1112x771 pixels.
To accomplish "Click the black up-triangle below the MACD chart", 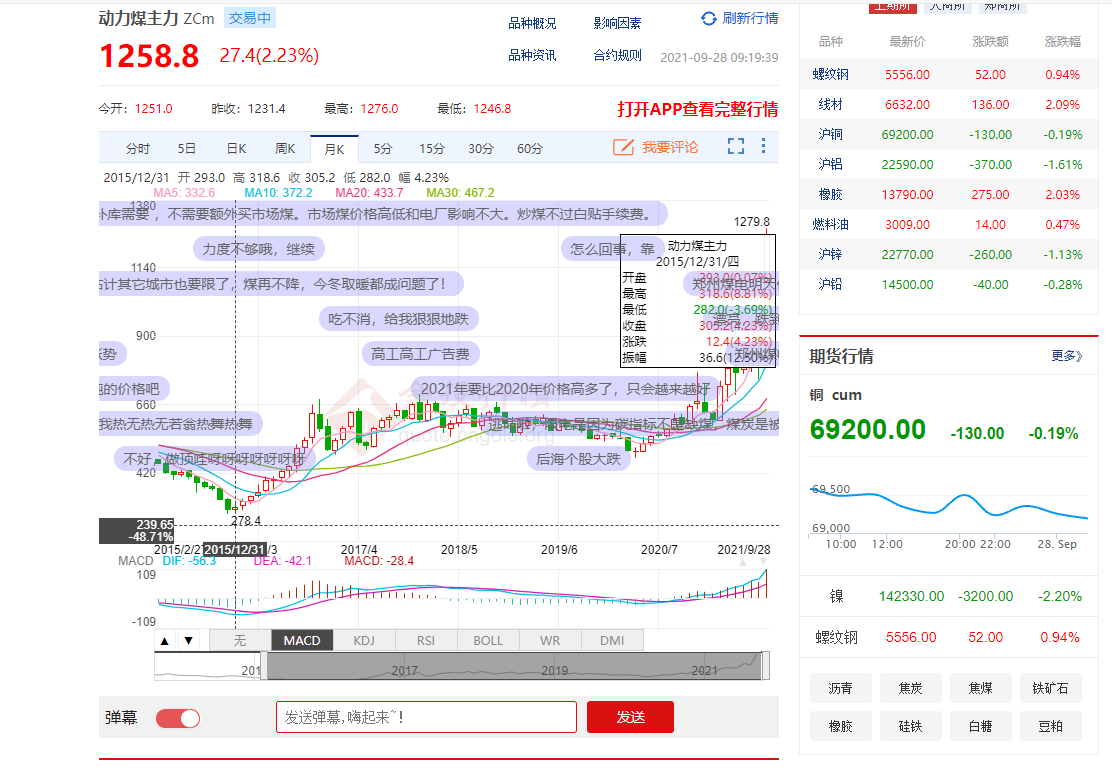I will pyautogui.click(x=165, y=640).
